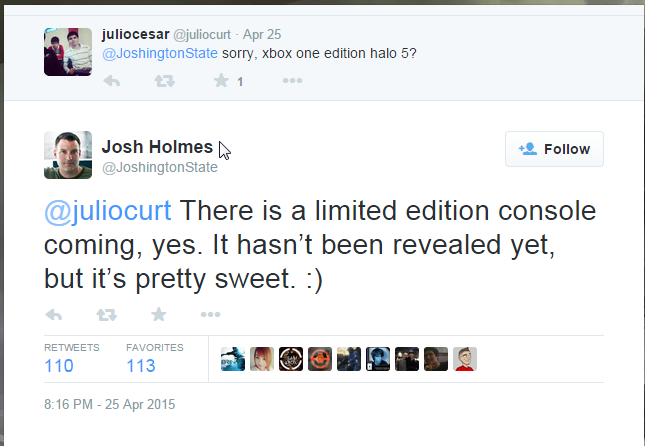Screen dimensions: 645x446
Task: Reply to juliocesar's tweet
Action: (112, 81)
